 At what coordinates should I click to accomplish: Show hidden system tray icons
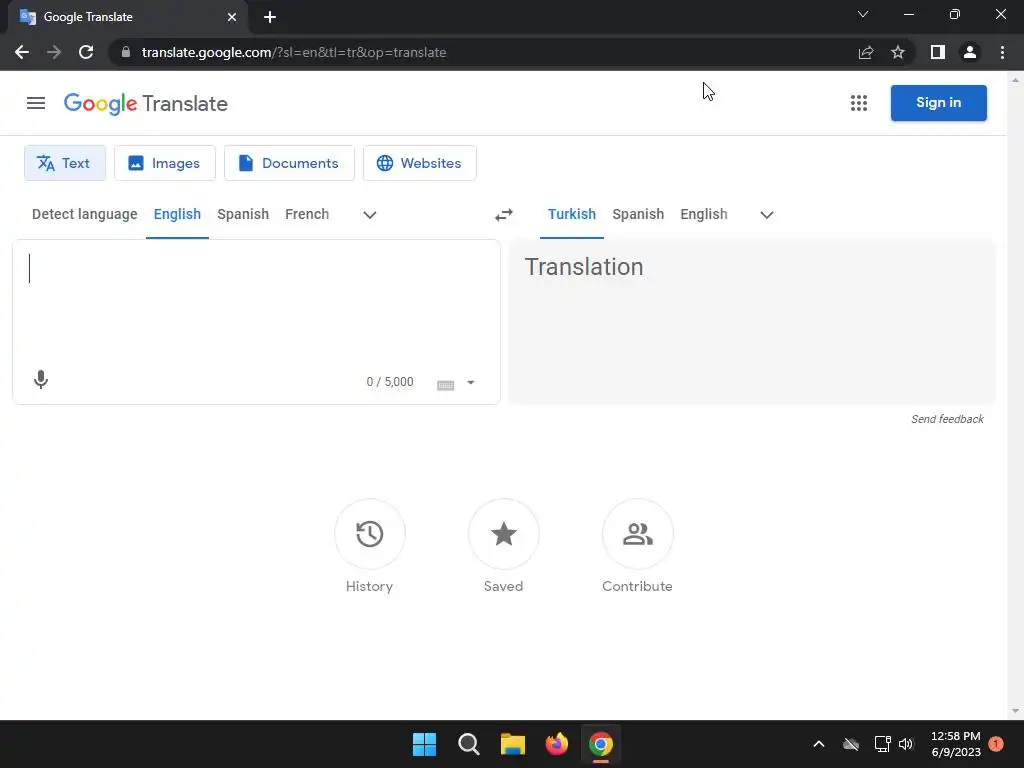[818, 744]
